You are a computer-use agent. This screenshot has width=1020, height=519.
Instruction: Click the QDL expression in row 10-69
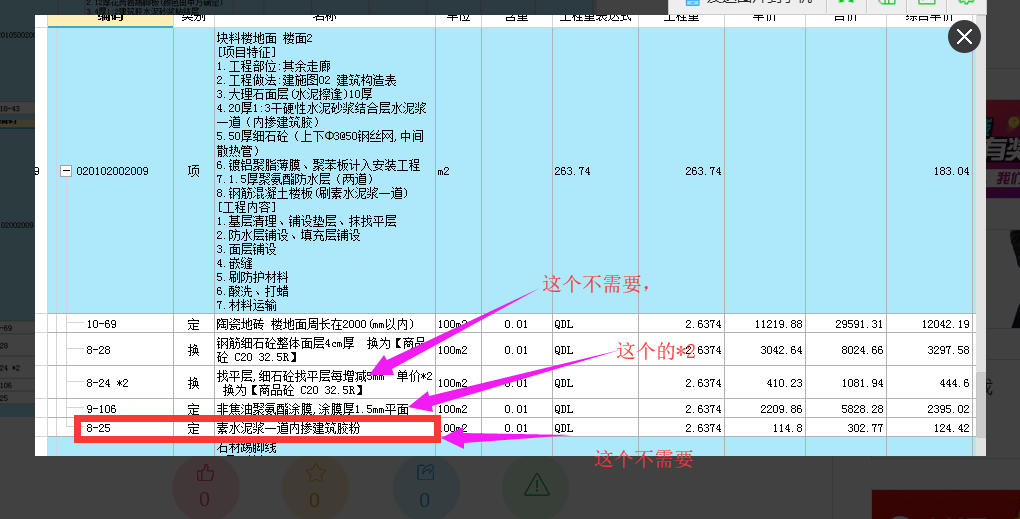[x=563, y=324]
